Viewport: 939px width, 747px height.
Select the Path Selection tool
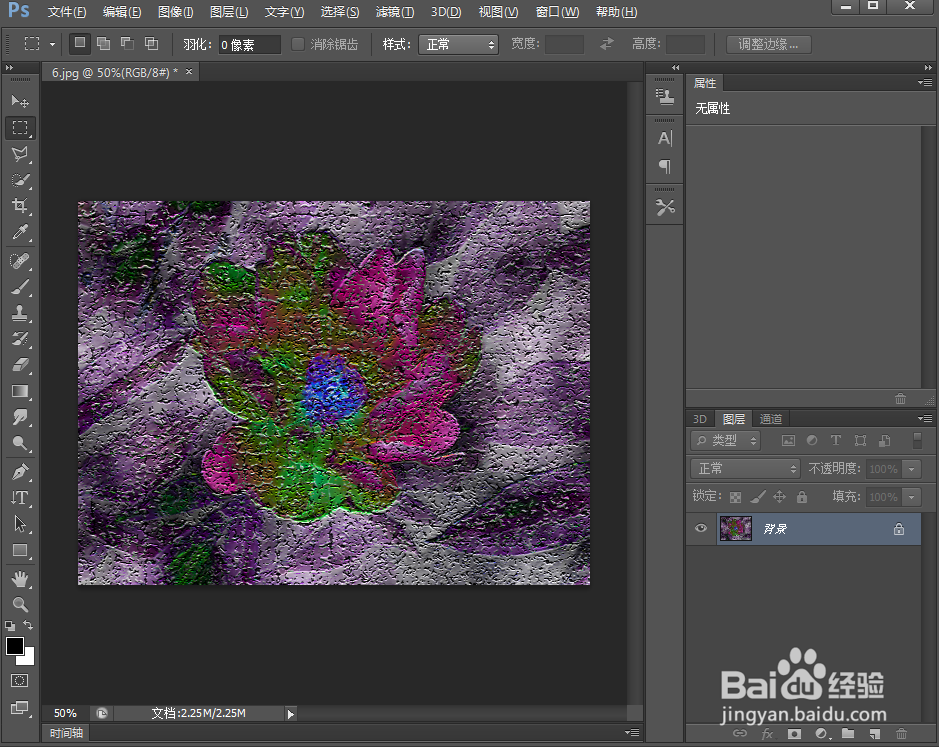(20, 524)
